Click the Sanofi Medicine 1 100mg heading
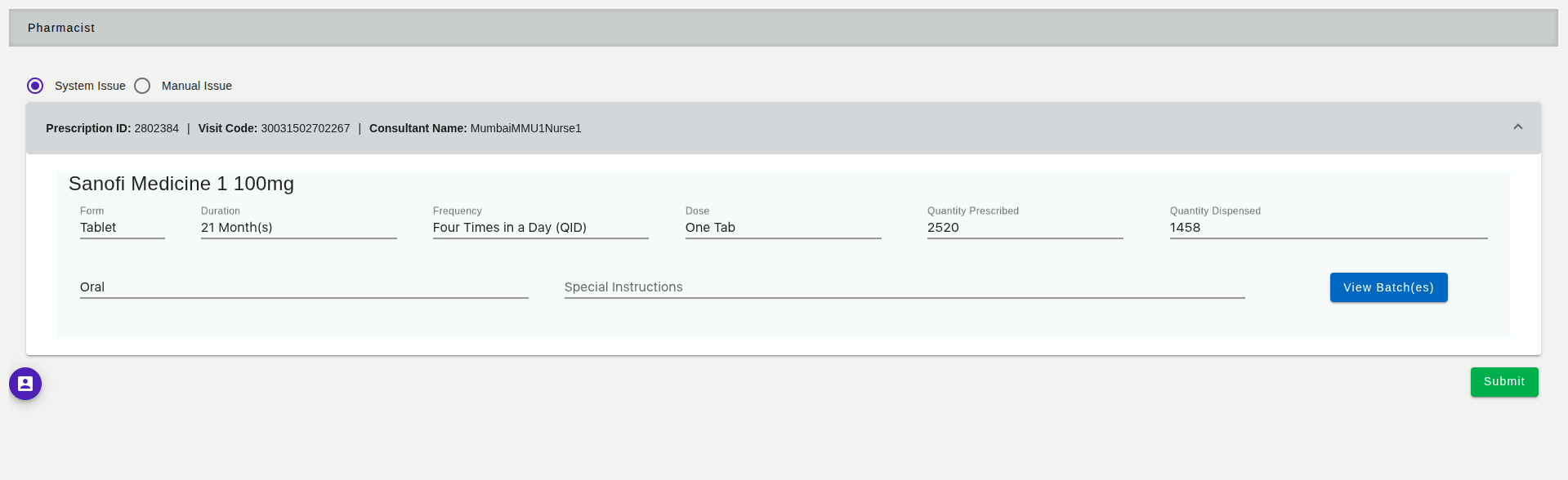 pyautogui.click(x=181, y=184)
